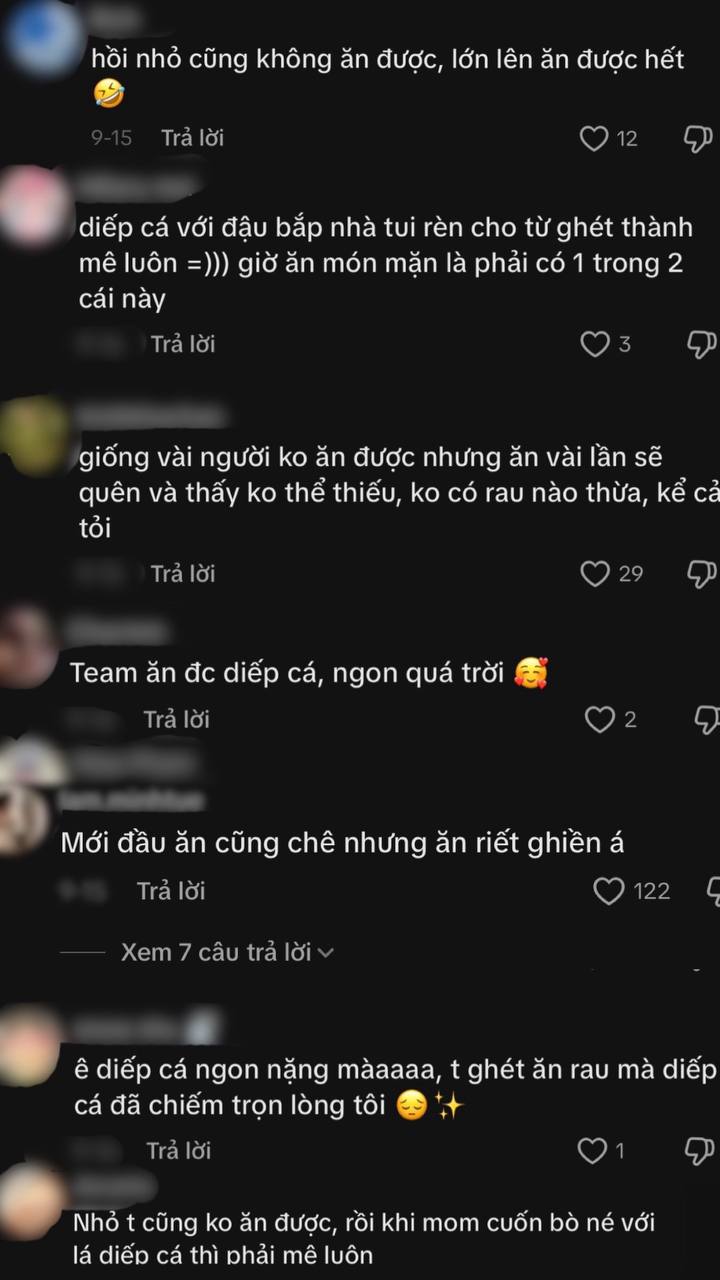
Task: Dislike the comment ending 'lớn lên ăn được hết'
Action: (x=699, y=138)
